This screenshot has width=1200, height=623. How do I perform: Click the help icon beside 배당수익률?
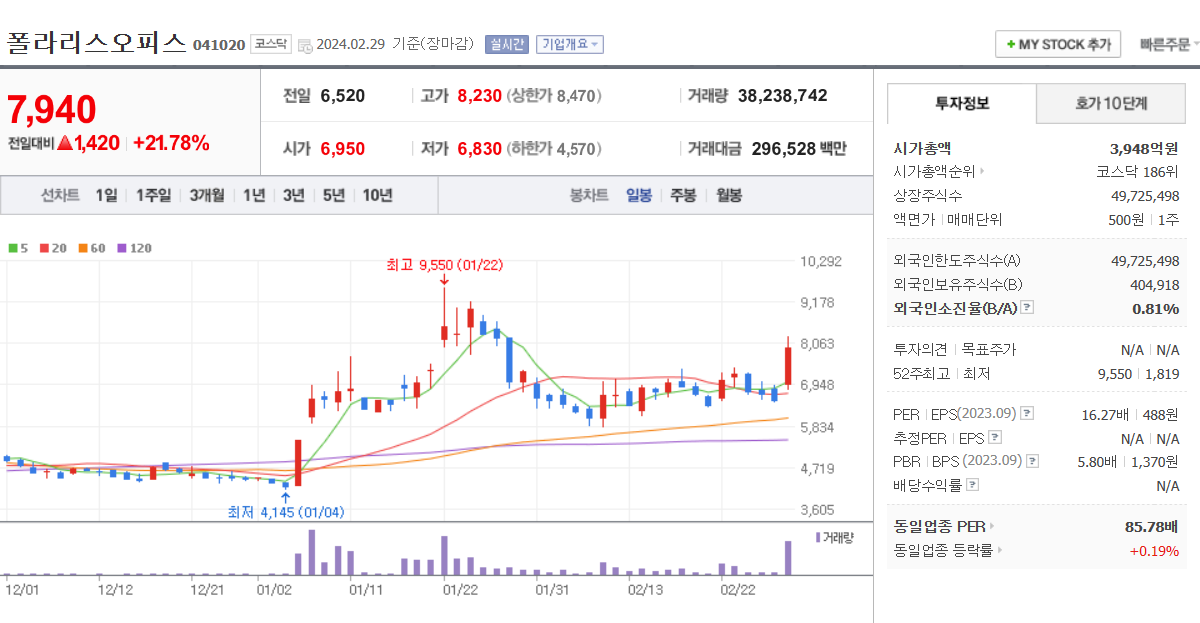[973, 485]
